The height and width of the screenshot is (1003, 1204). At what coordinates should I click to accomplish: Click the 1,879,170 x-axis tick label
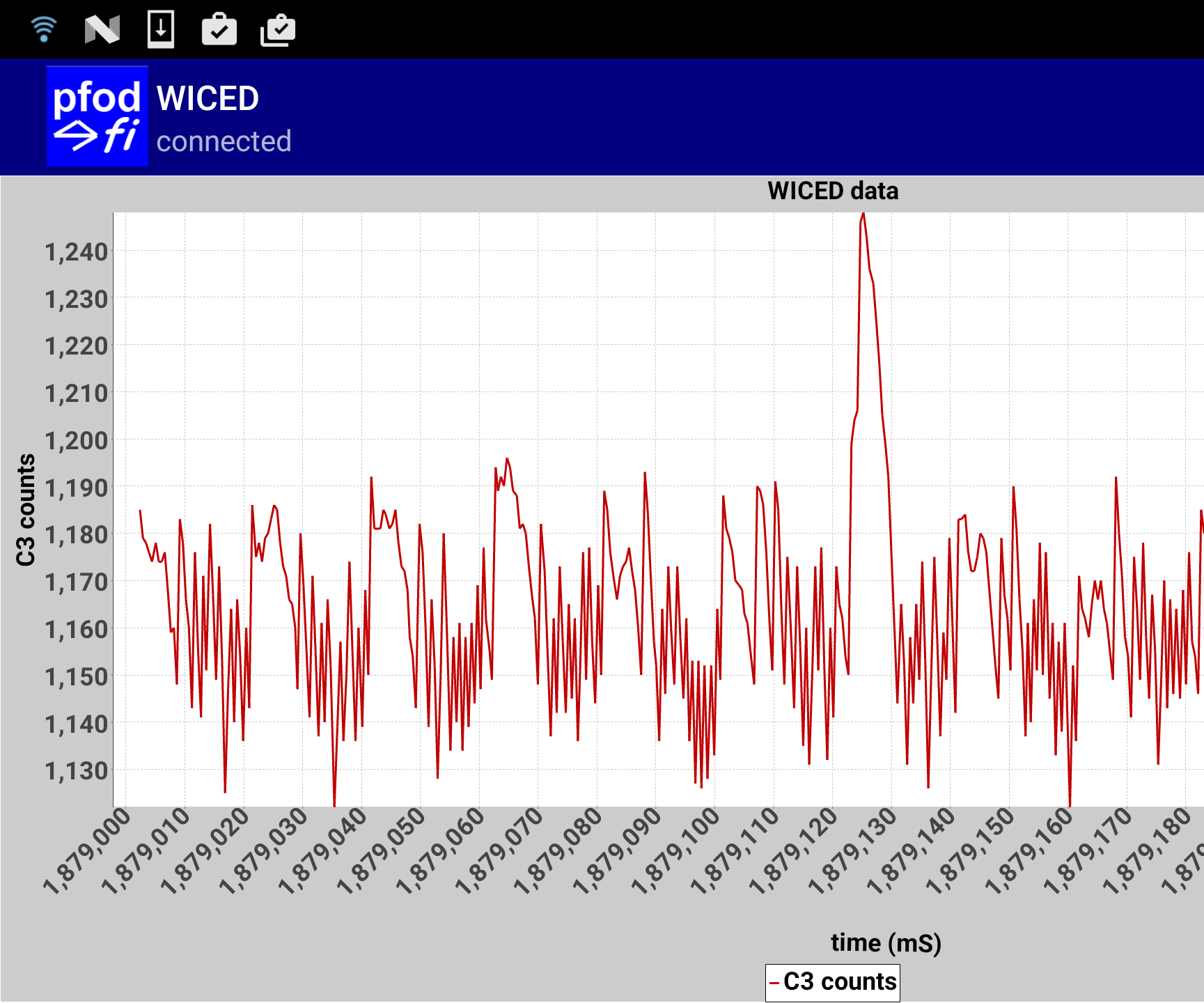coord(1088,851)
